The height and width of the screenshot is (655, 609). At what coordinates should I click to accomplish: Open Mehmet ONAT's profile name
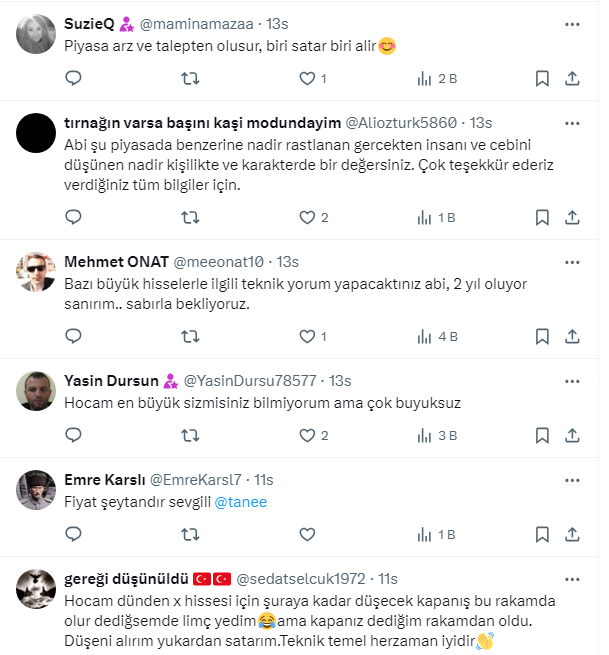click(x=116, y=261)
